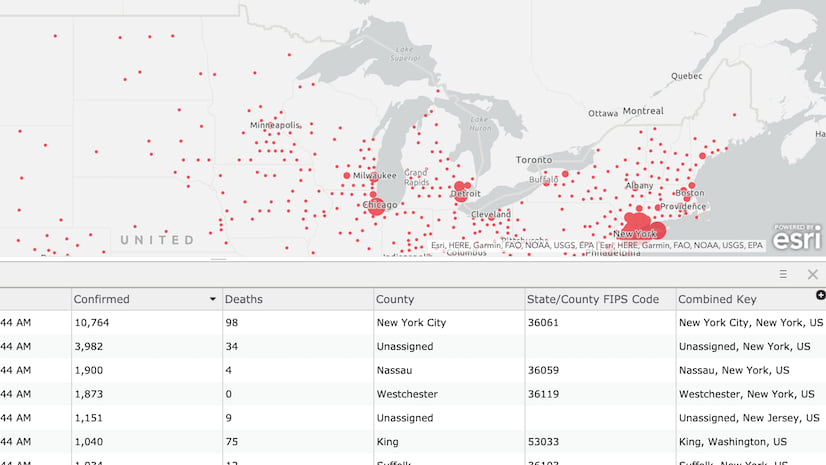
Task: Select the Combined Key column header
Action: pyautogui.click(x=751, y=299)
